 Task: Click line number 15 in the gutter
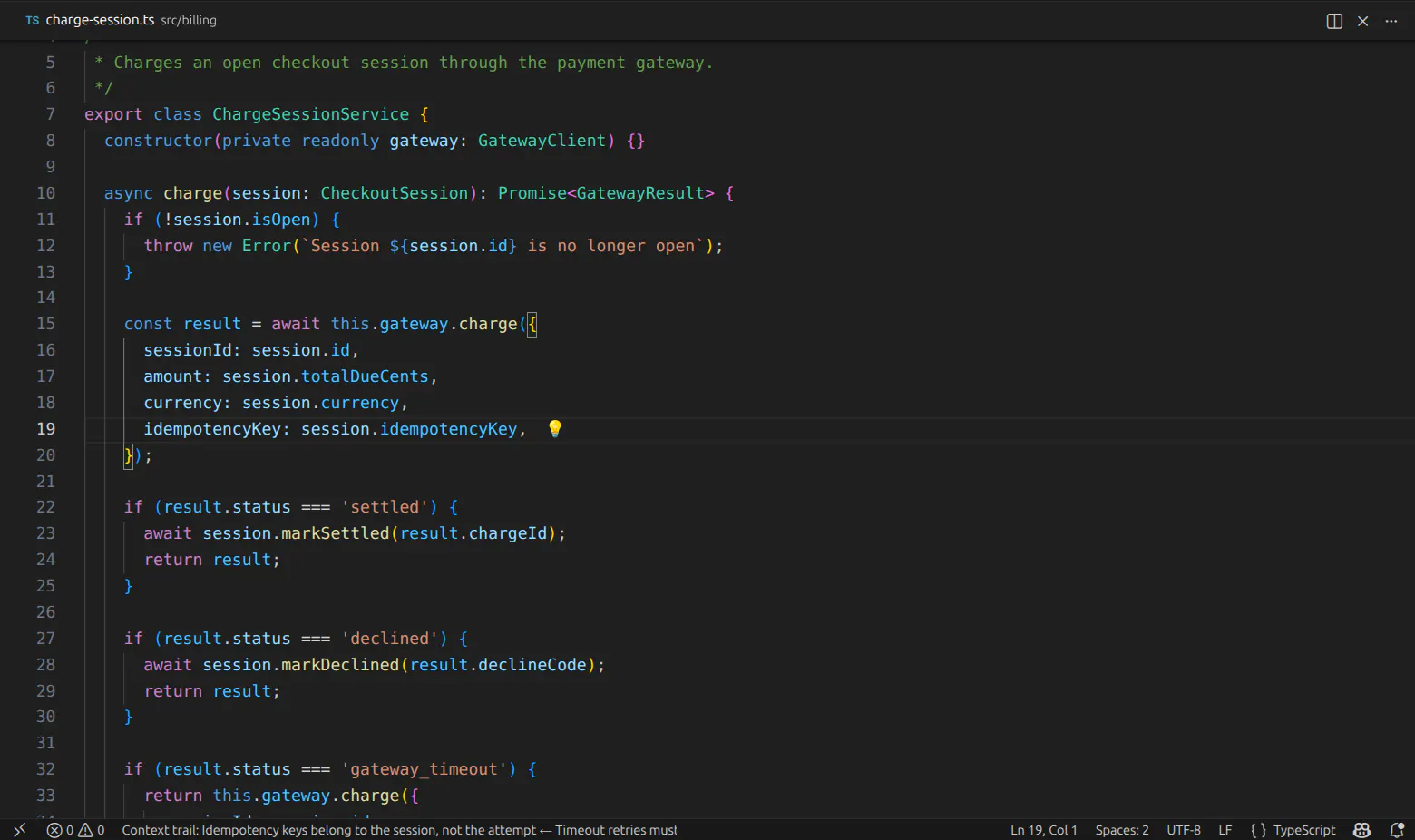coord(45,324)
